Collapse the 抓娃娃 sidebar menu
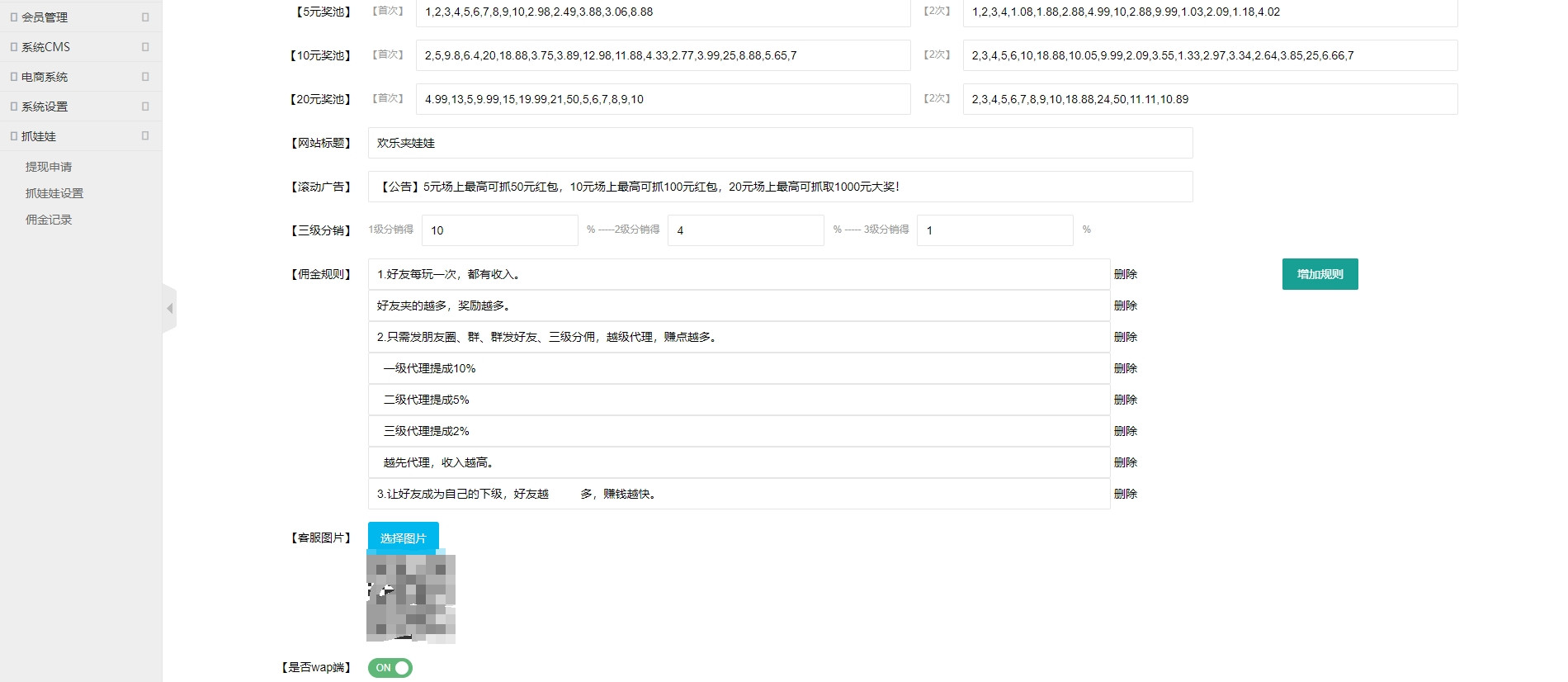 (x=81, y=136)
